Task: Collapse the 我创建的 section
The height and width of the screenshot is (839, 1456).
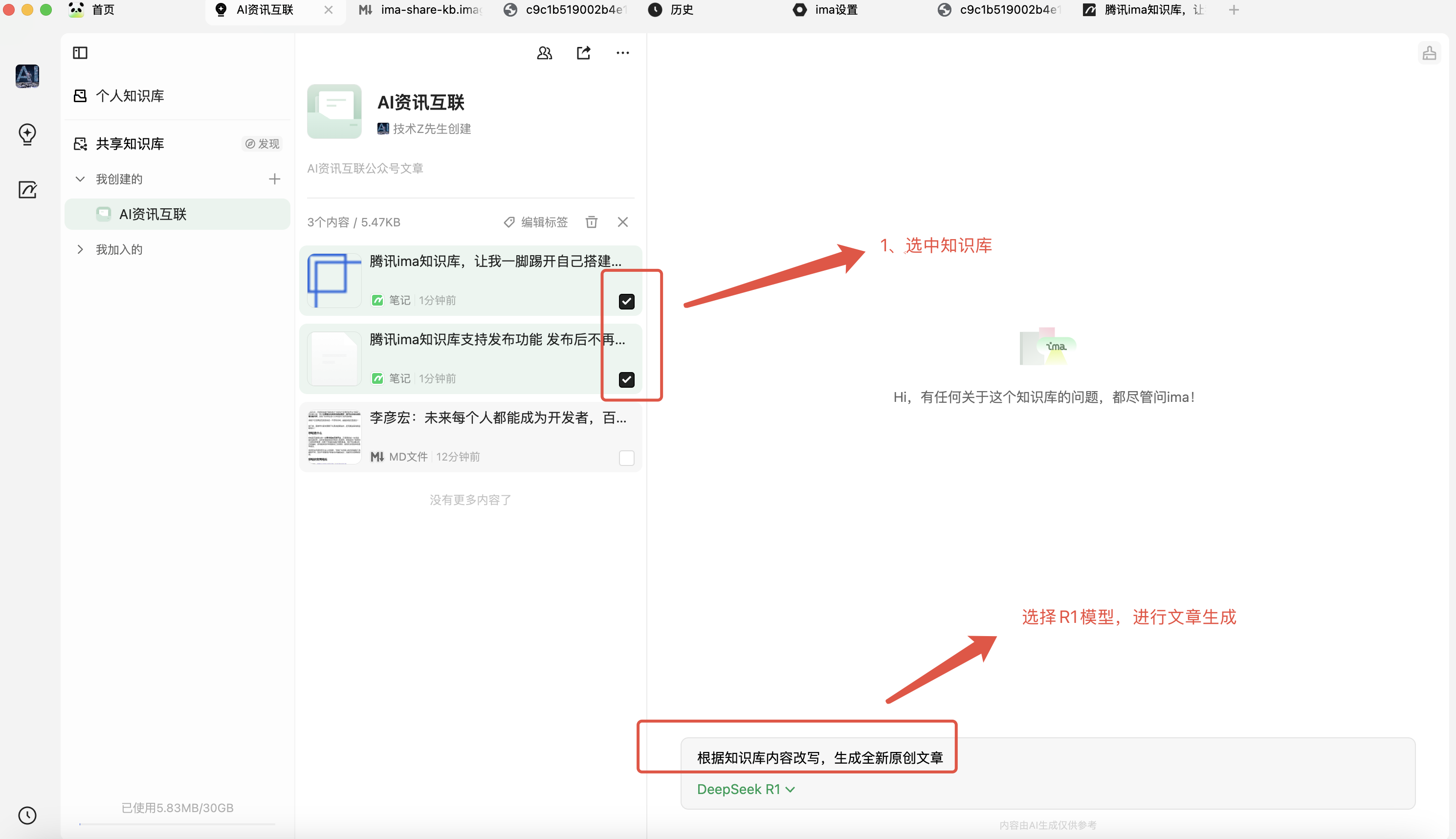Action: tap(80, 179)
